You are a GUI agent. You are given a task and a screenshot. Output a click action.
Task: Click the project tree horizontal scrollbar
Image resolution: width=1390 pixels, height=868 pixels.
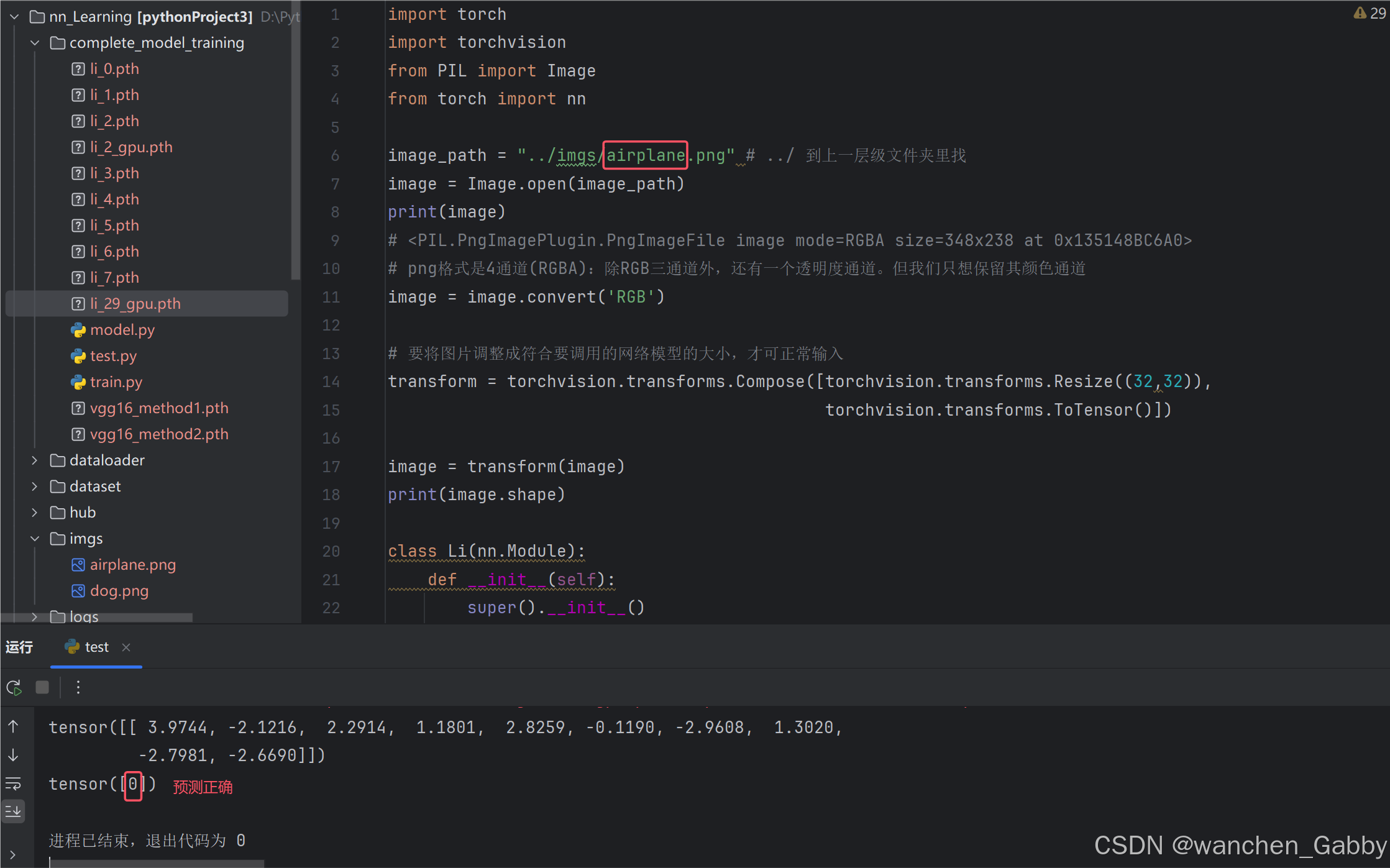point(96,618)
